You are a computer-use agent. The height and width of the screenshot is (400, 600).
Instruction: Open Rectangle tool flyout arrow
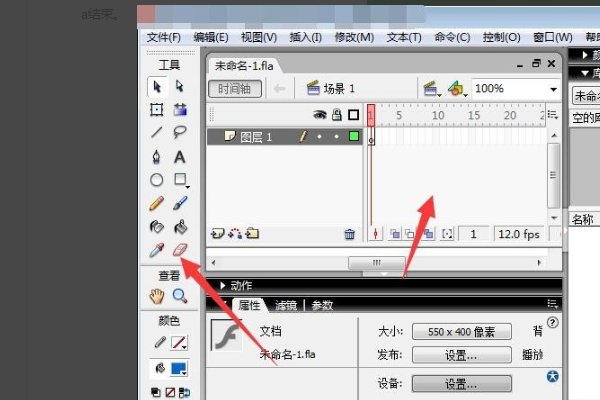(x=188, y=187)
